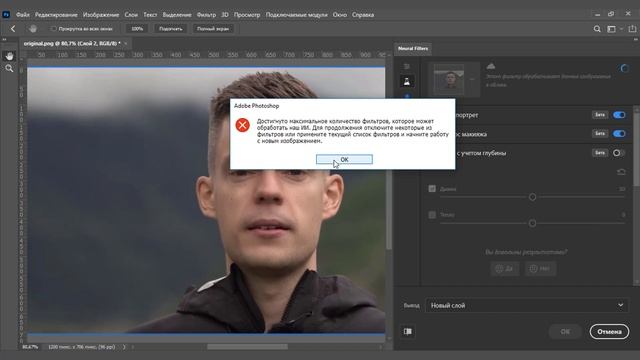Expand the status bar info arrow
The height and width of the screenshot is (360, 640).
[x=124, y=347]
